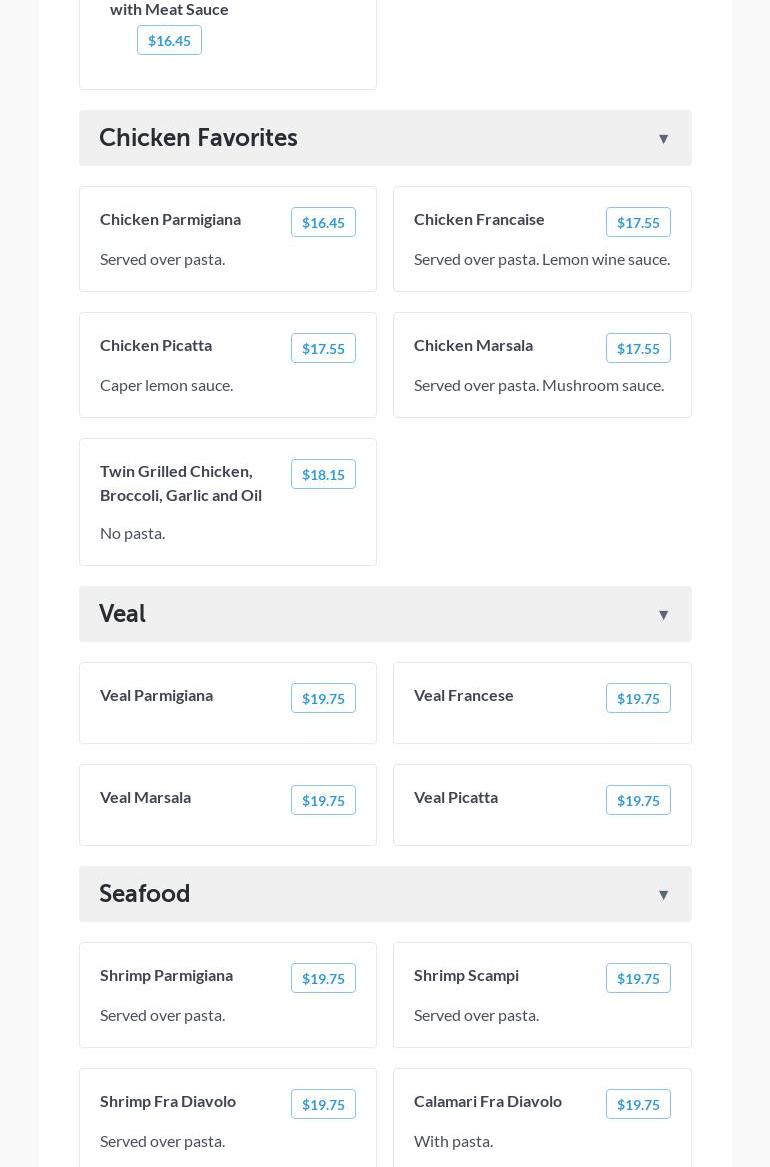Add Twin Grilled Chicken for $18.15
Image resolution: width=770 pixels, height=1167 pixels.
pyautogui.click(x=323, y=475)
